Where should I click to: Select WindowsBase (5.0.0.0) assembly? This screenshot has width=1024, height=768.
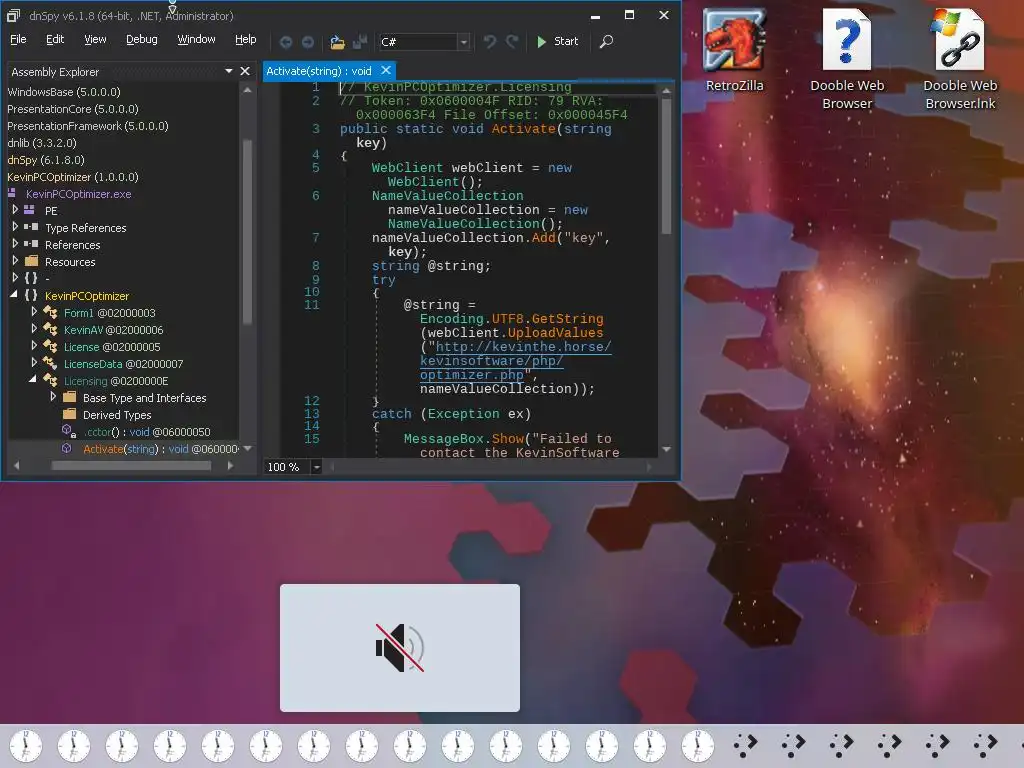[x=63, y=92]
